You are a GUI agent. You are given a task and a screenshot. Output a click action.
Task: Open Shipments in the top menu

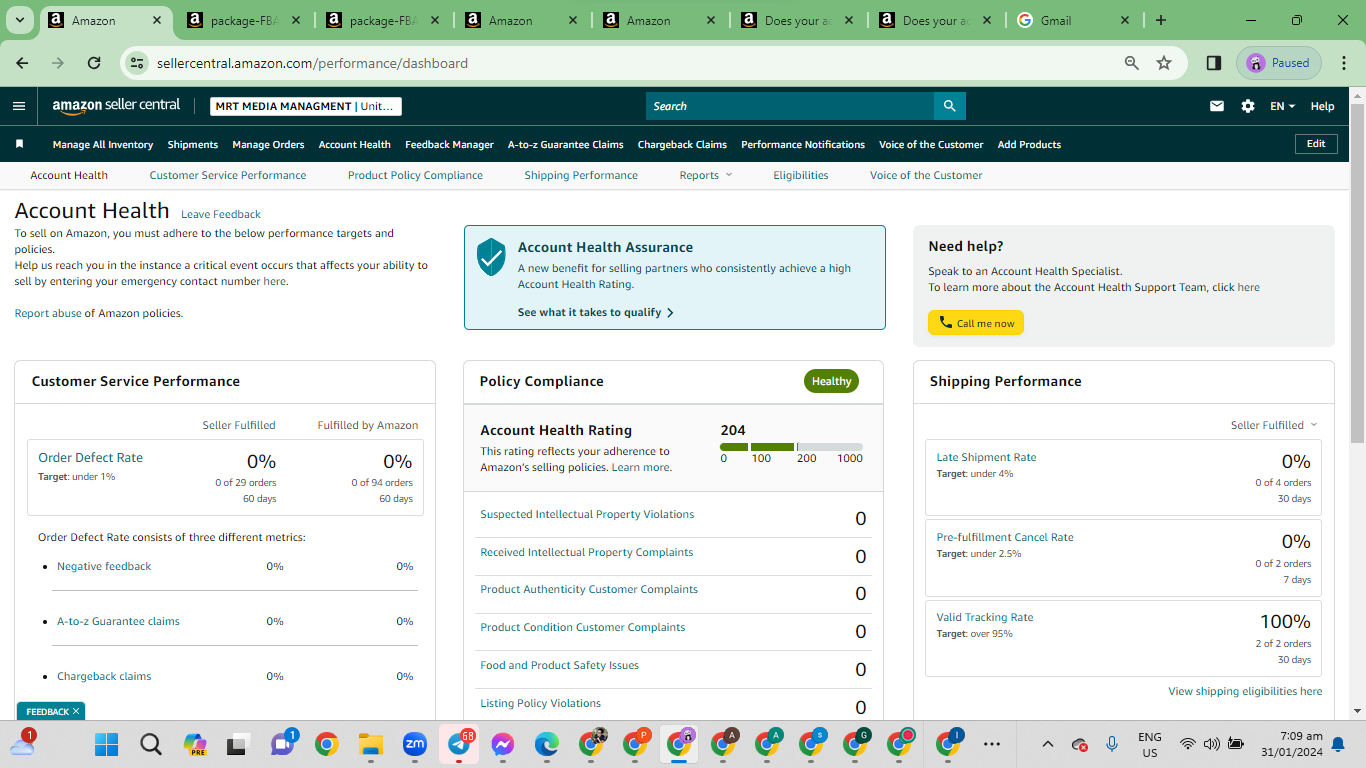point(193,144)
